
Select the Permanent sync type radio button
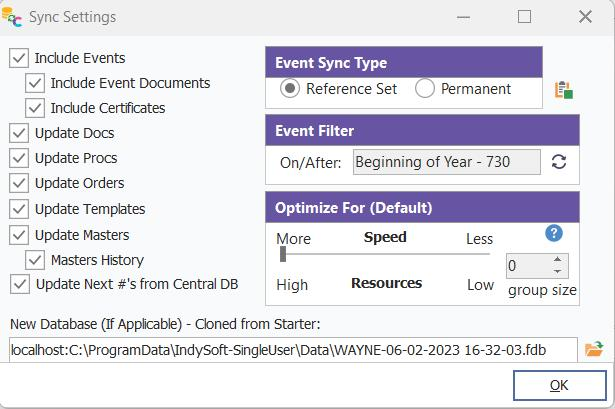click(x=425, y=89)
